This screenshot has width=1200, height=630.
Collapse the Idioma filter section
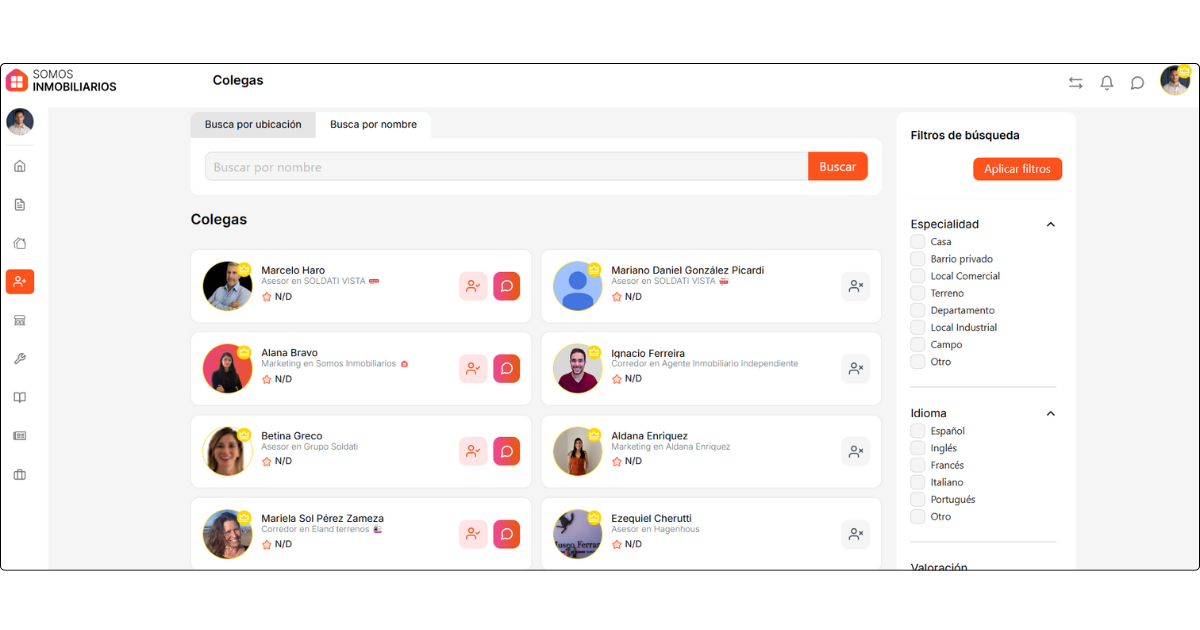click(x=1050, y=414)
